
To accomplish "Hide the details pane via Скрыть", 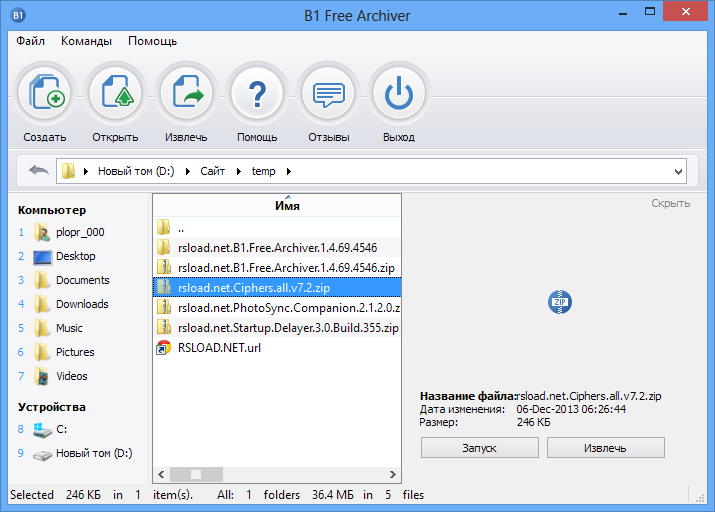I will (670, 203).
